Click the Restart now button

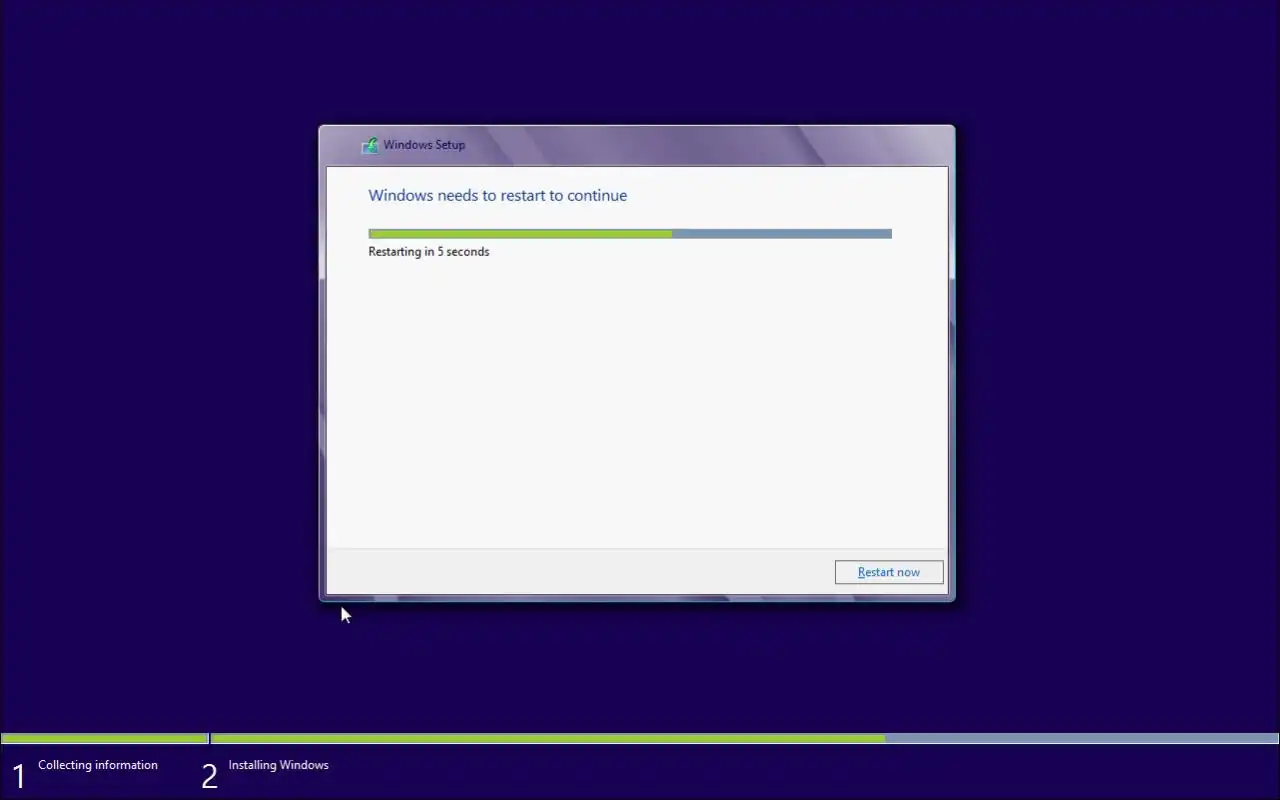tap(889, 572)
